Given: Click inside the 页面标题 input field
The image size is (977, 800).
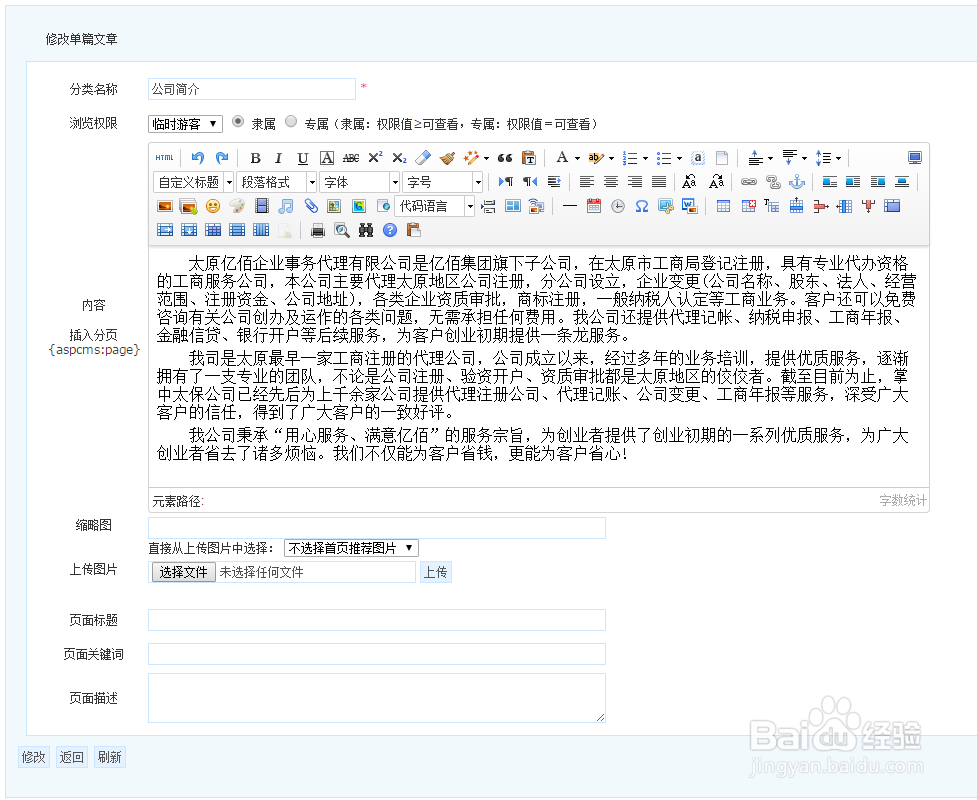Looking at the screenshot, I should click(x=376, y=620).
